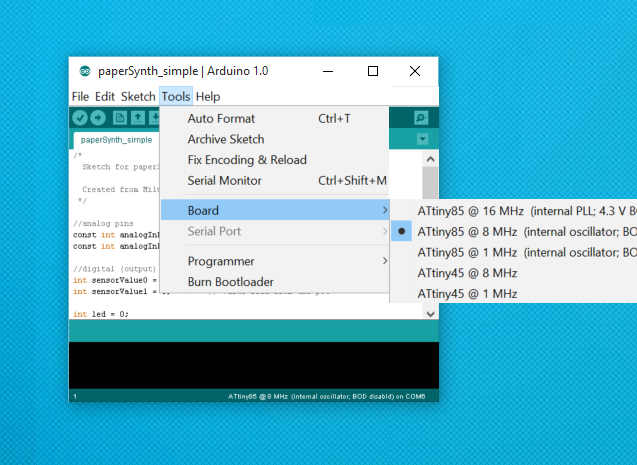Click editor scrollbar up arrow
637x465 pixels.
(431, 159)
